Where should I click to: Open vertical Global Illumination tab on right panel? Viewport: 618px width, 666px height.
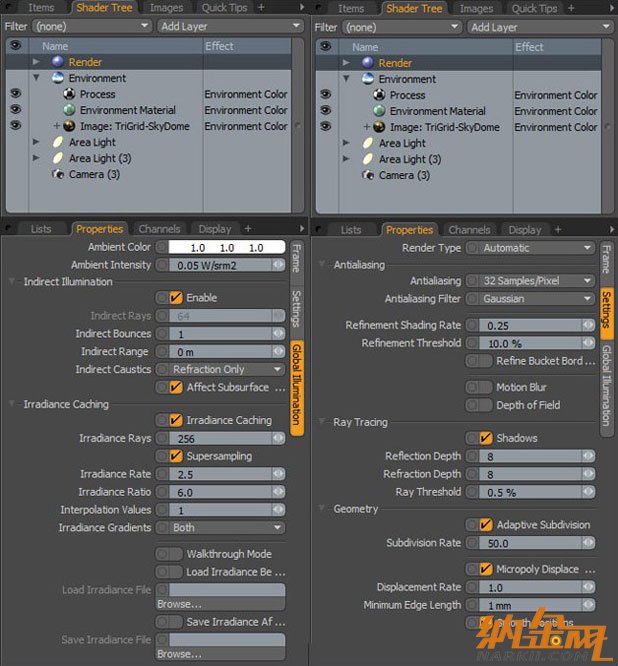pyautogui.click(x=606, y=385)
